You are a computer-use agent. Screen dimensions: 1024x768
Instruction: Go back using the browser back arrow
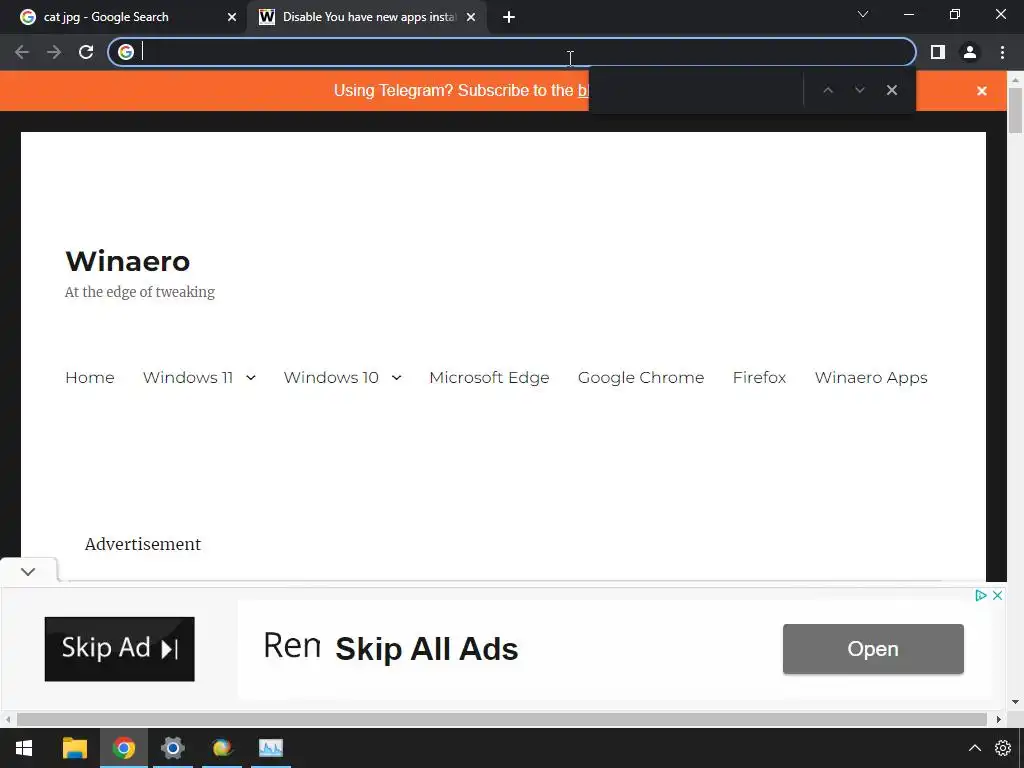(x=22, y=52)
